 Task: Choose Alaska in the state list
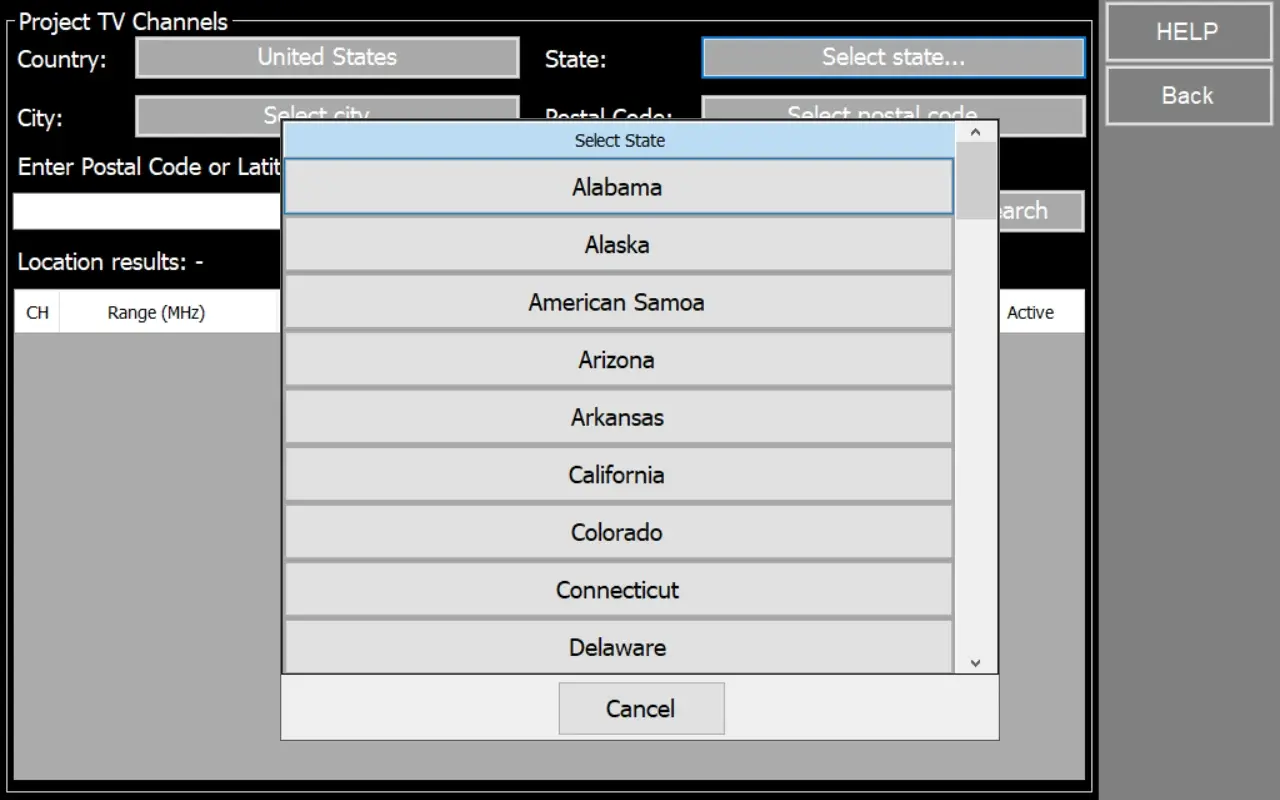tap(618, 245)
